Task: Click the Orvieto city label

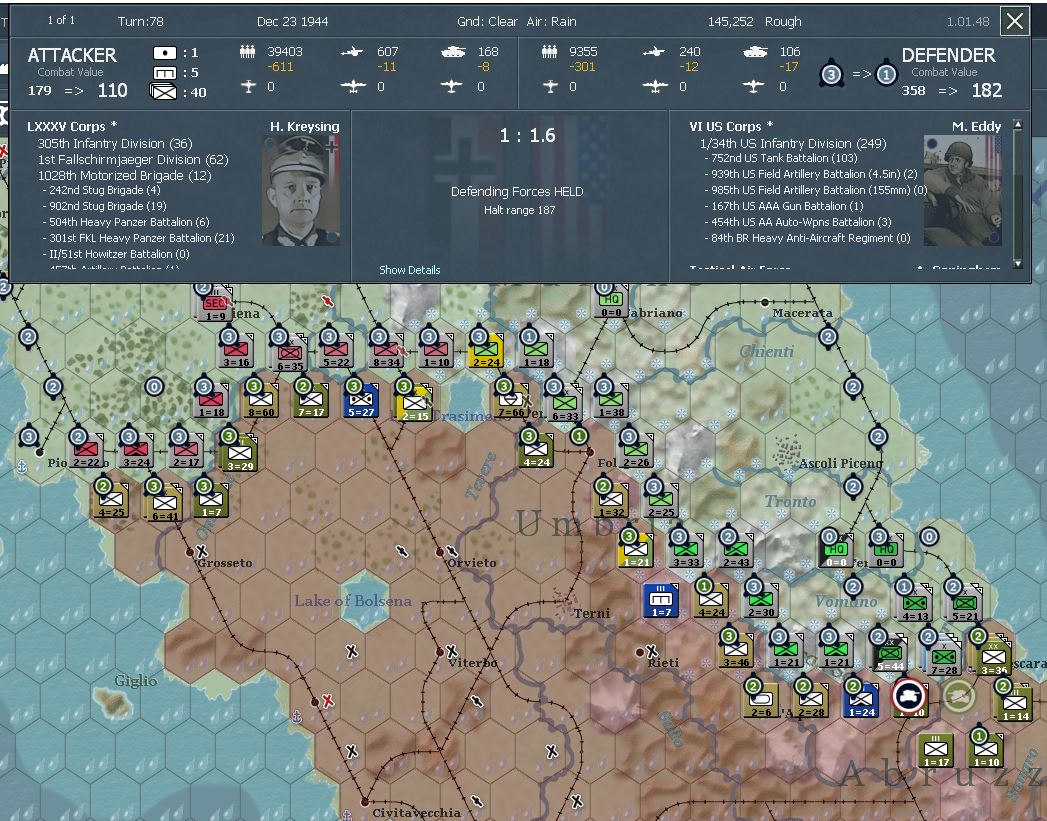Action: pyautogui.click(x=472, y=563)
